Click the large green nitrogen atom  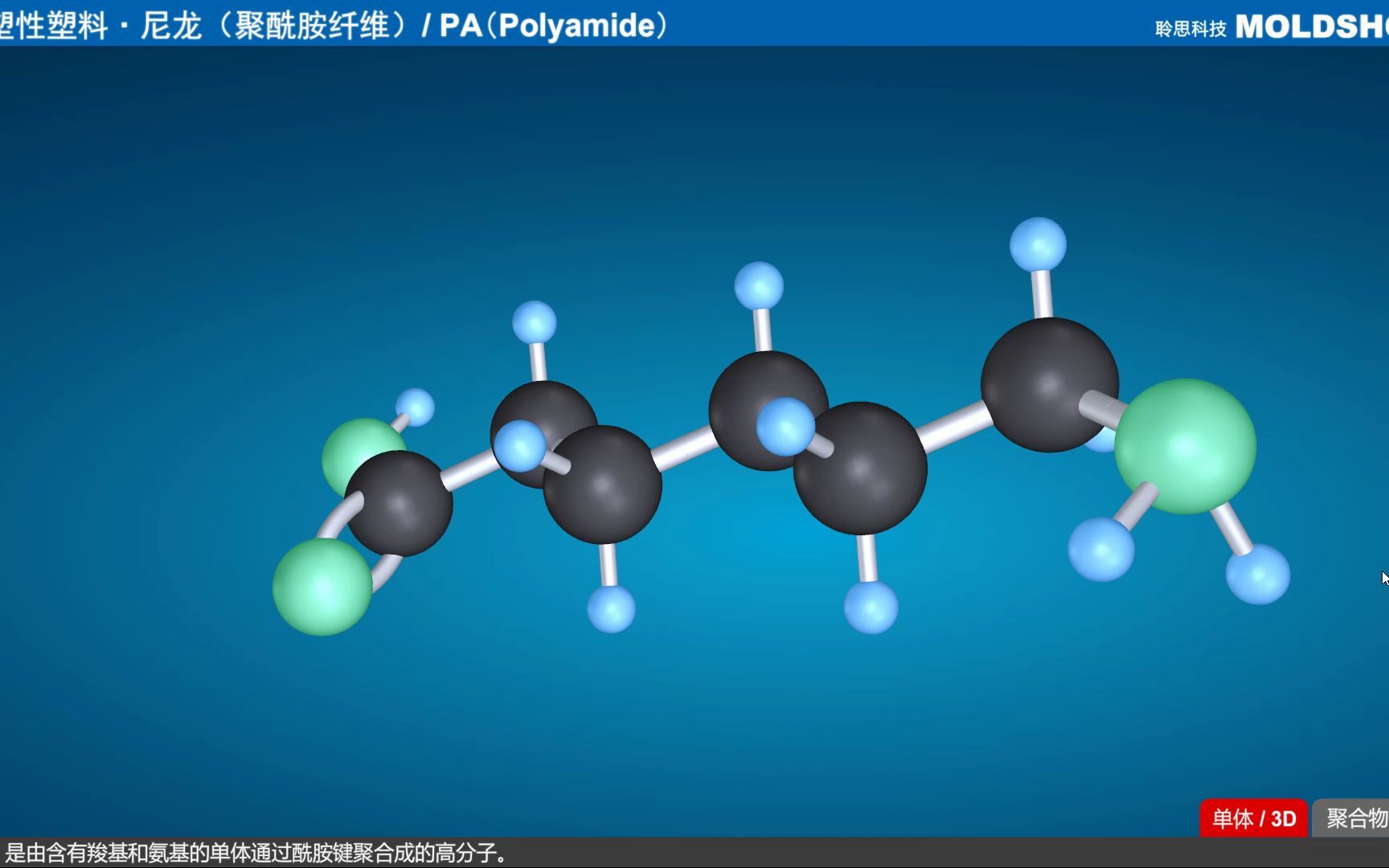coord(1186,447)
